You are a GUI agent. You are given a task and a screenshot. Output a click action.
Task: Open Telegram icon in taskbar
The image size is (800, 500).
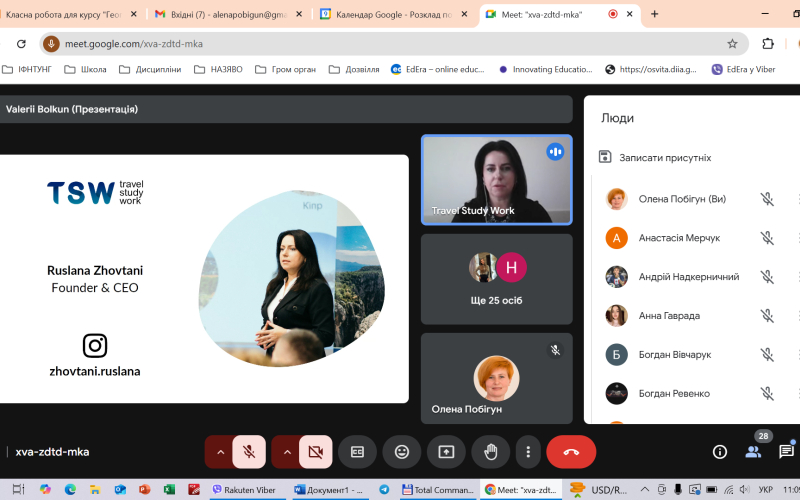[x=384, y=490]
